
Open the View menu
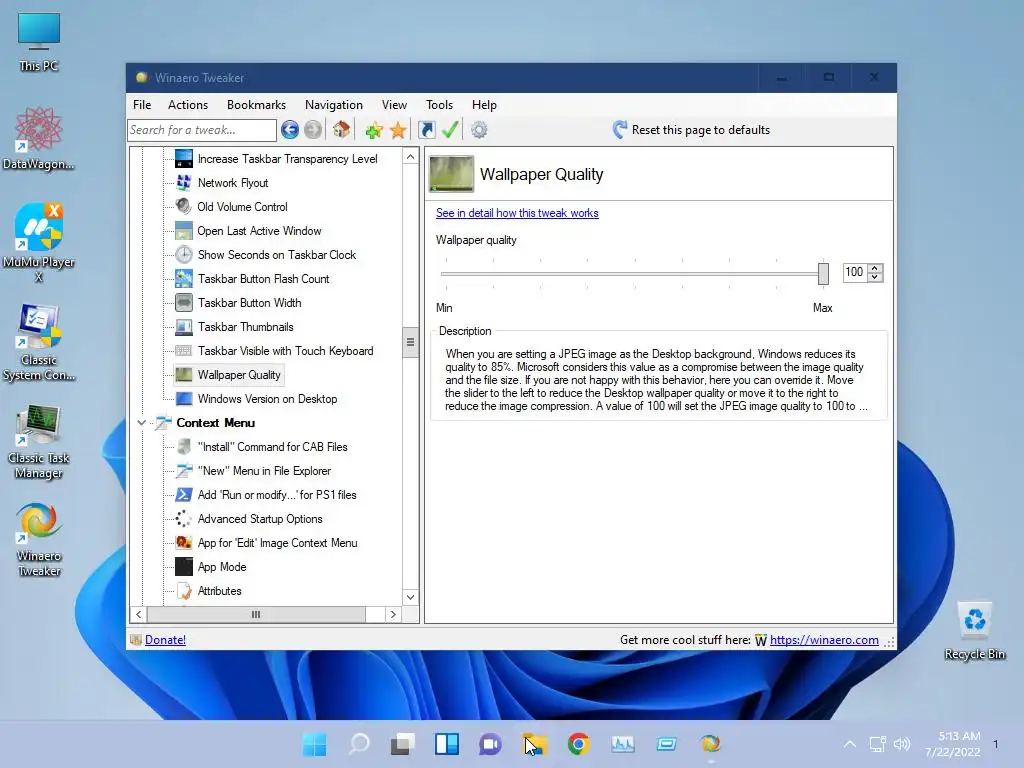pos(394,104)
